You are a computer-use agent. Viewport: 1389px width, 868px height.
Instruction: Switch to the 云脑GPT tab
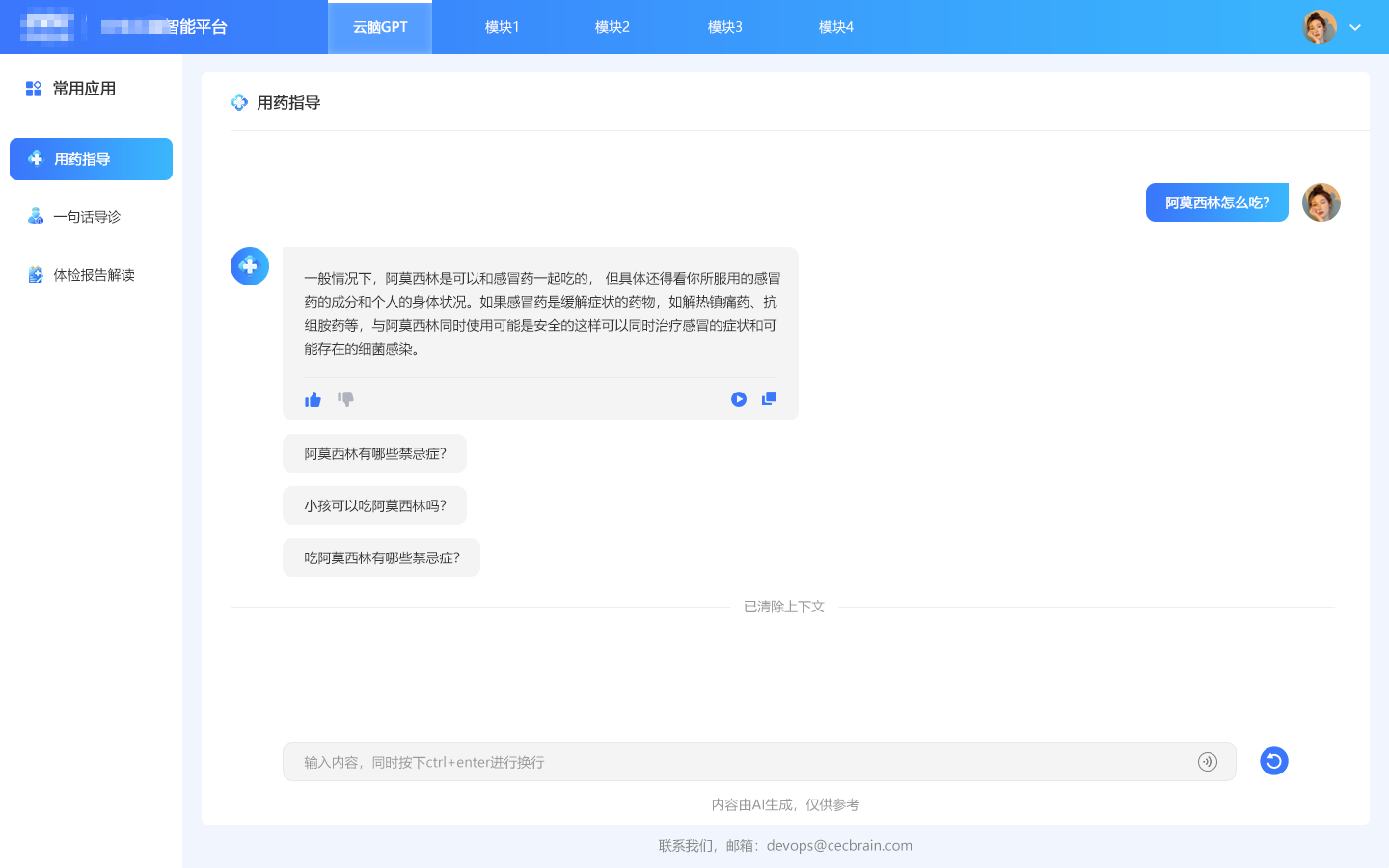(379, 27)
